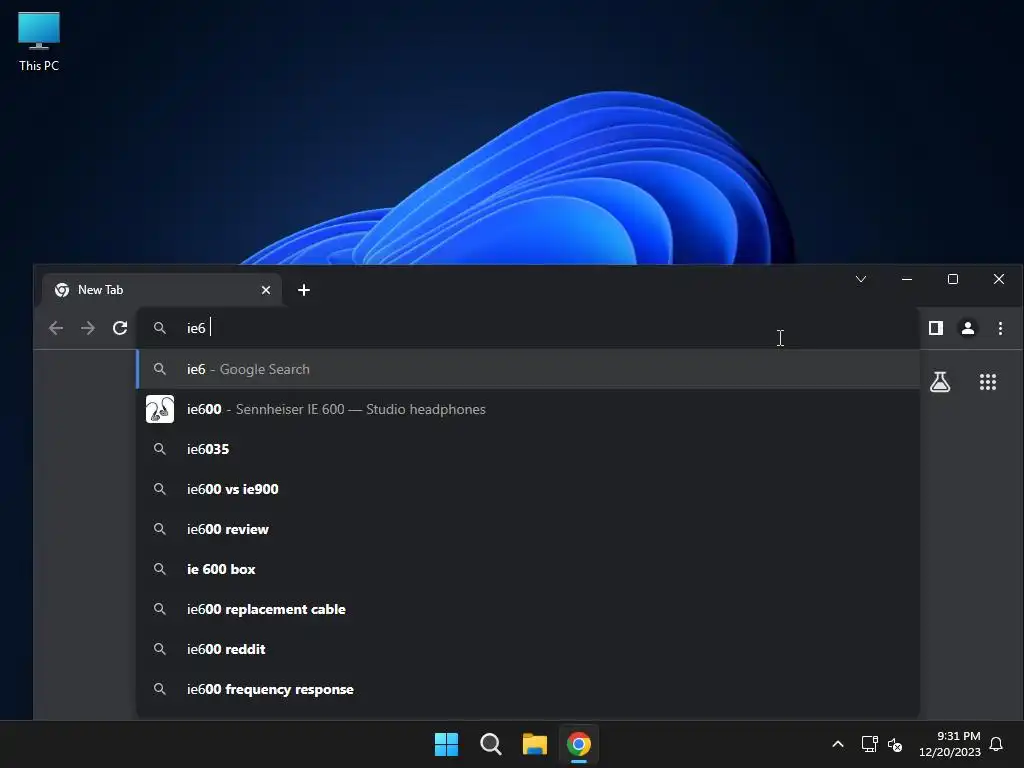Open Google apps grid
The width and height of the screenshot is (1024, 768).
coord(987,382)
